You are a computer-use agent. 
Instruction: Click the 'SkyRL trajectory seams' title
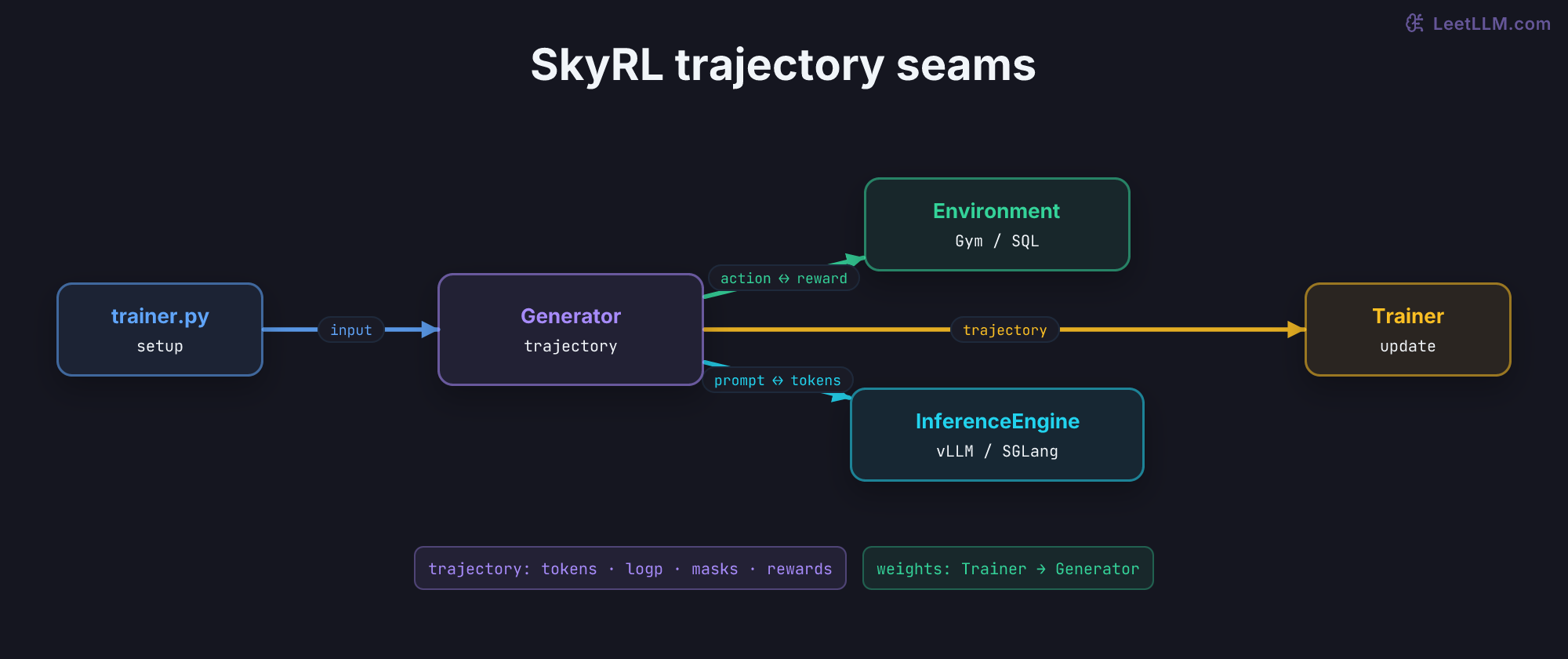tap(783, 65)
